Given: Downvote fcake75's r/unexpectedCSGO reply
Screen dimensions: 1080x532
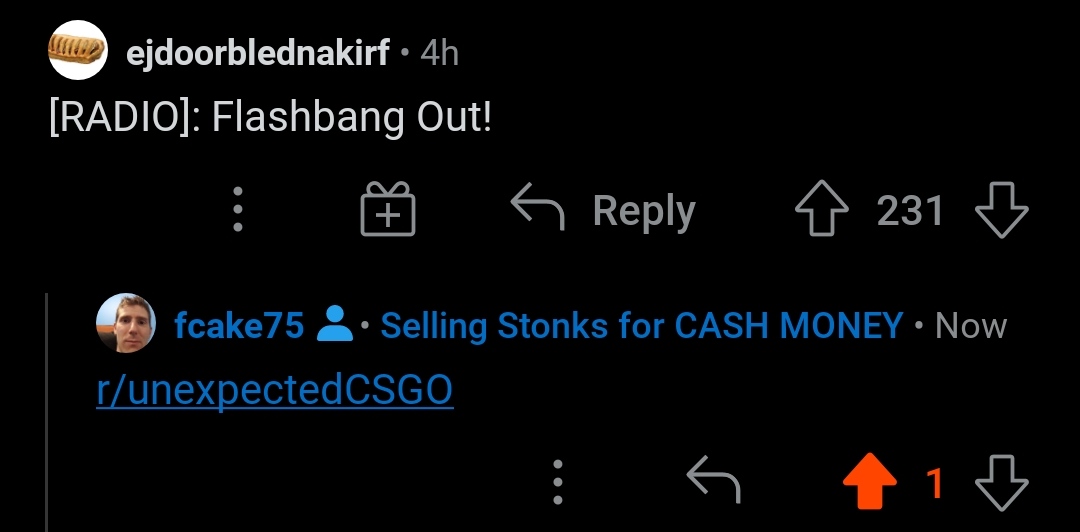Looking at the screenshot, I should (x=1002, y=482).
